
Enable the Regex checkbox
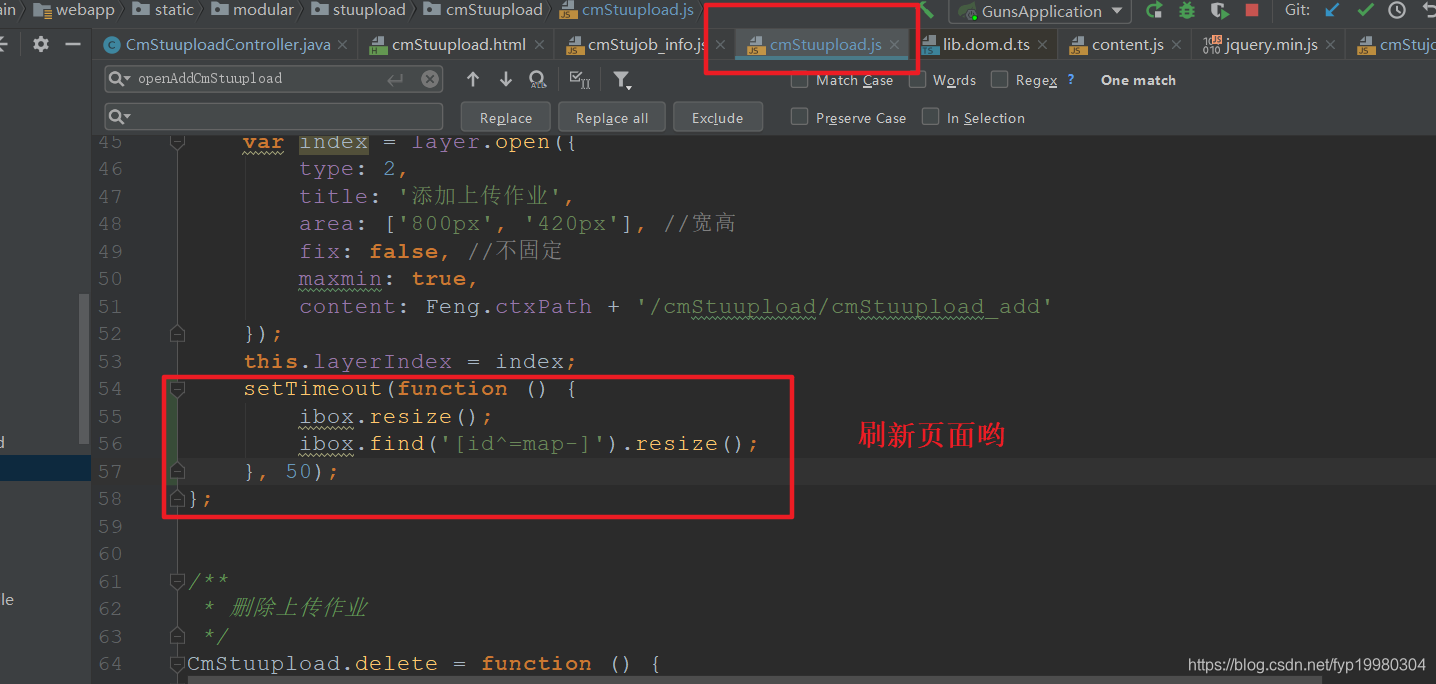point(999,79)
